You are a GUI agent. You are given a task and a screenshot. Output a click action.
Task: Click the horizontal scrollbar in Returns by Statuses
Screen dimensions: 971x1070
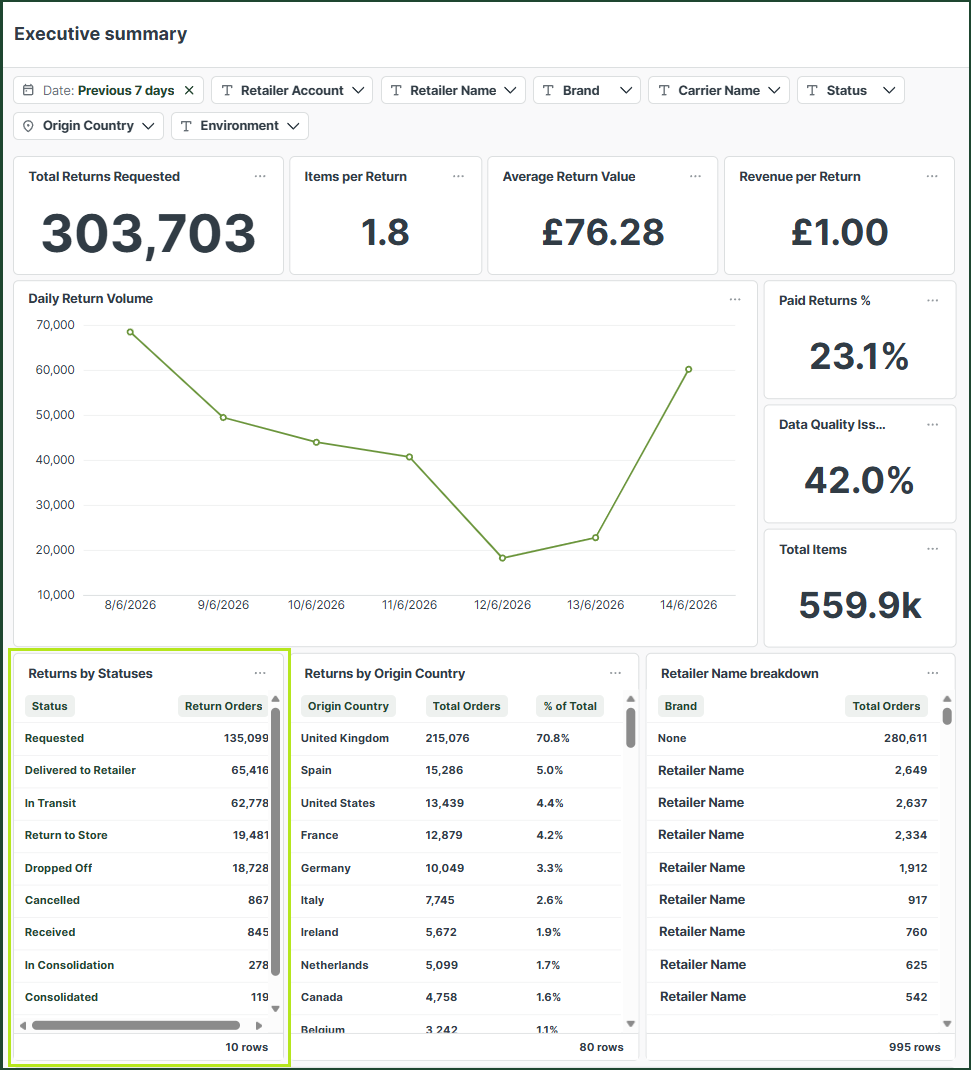[x=136, y=1025]
